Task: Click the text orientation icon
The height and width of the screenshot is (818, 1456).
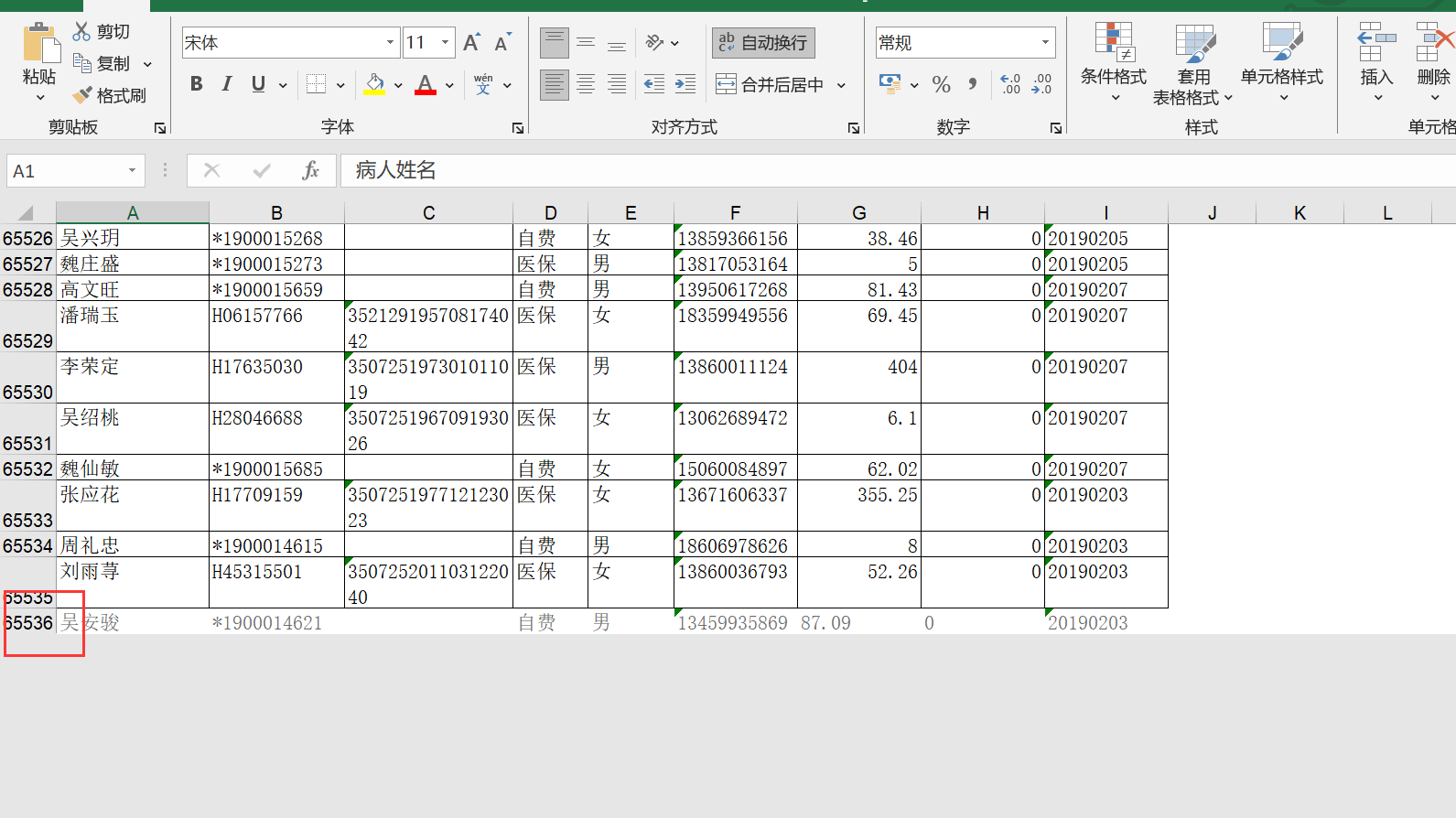Action: click(x=654, y=42)
